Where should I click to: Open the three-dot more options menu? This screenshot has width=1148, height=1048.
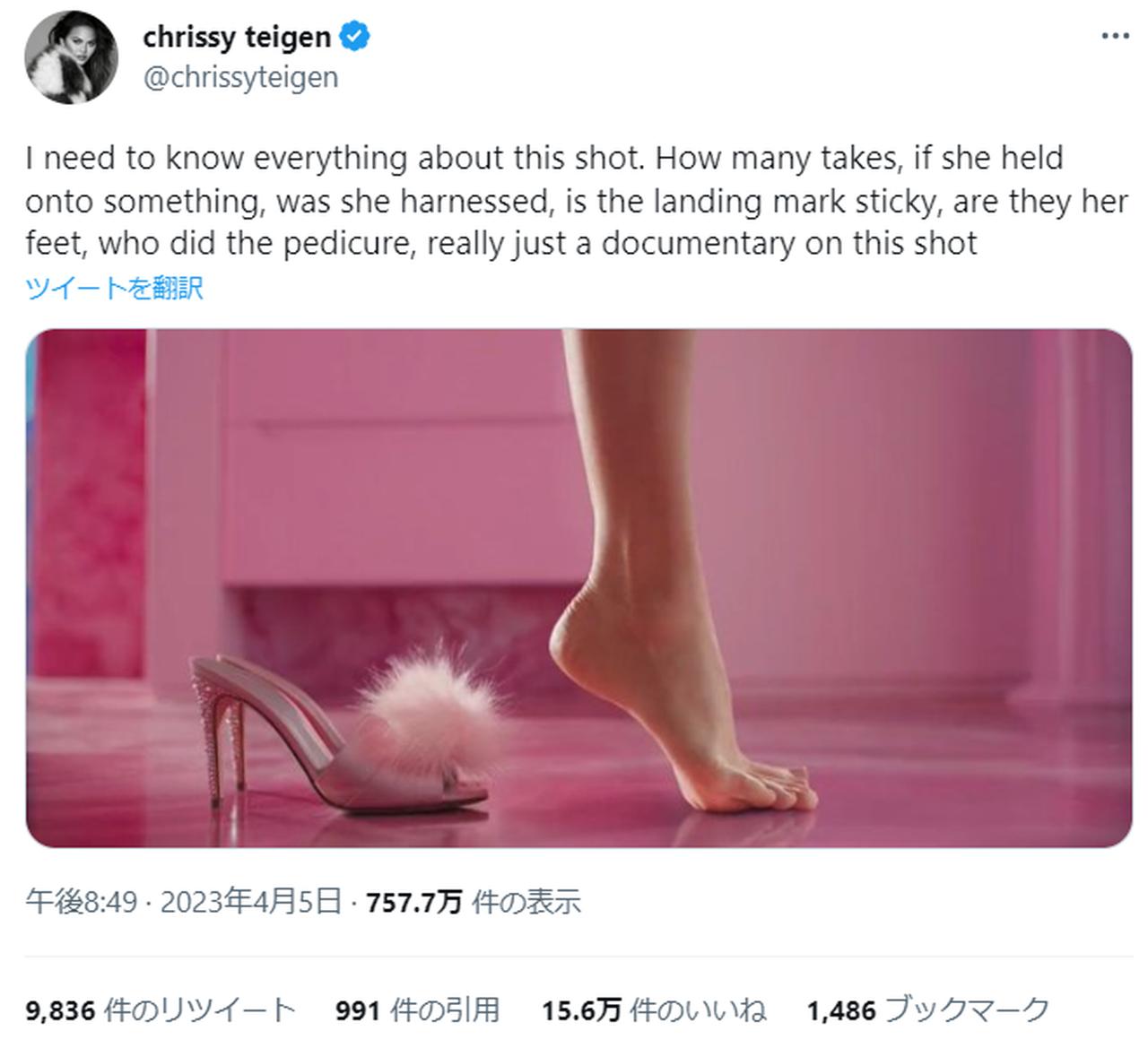click(1114, 37)
